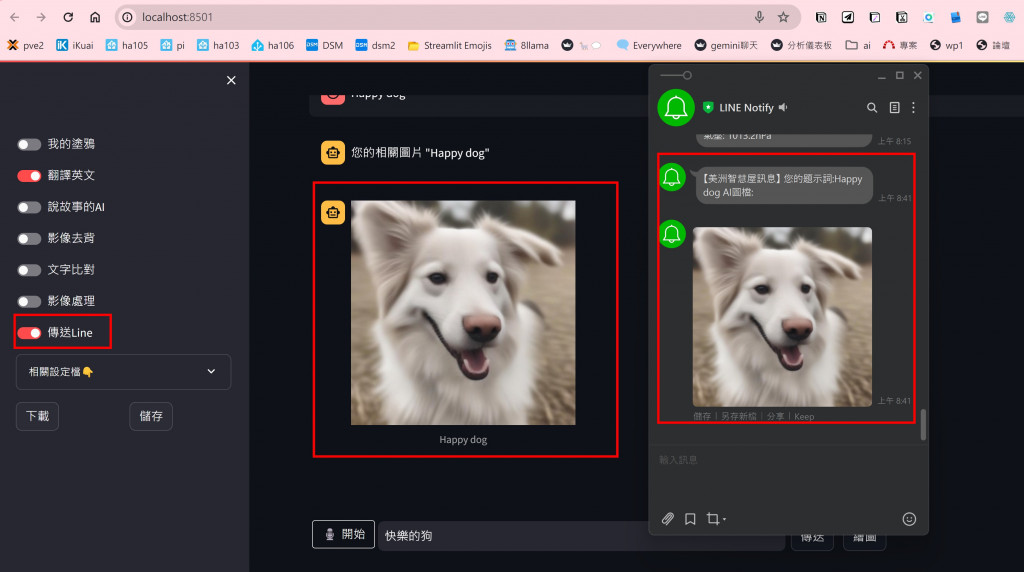This screenshot has width=1024, height=572.
Task: Go back in the browser
Action: [14, 17]
